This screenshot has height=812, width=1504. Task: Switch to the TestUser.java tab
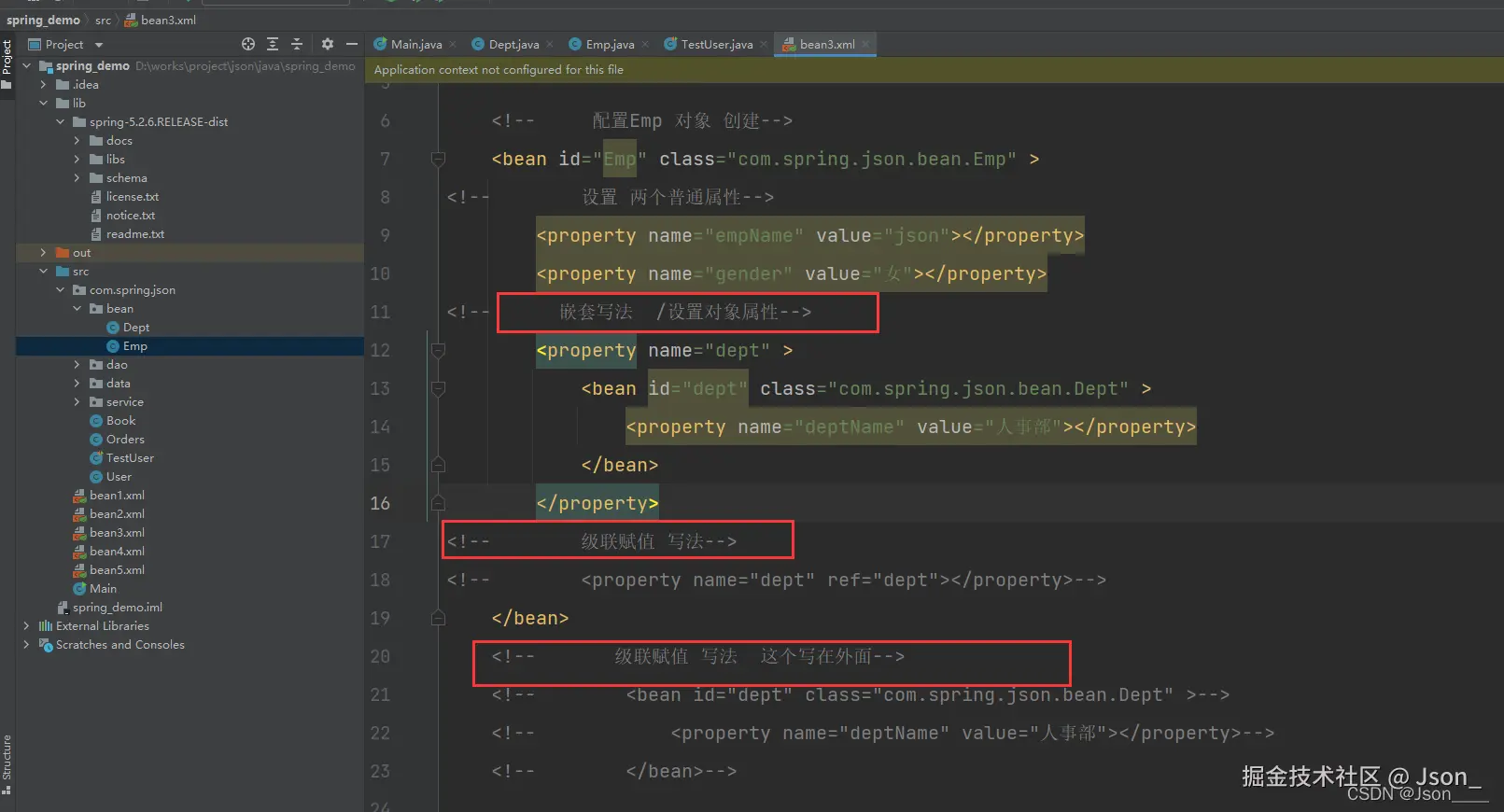[x=716, y=44]
